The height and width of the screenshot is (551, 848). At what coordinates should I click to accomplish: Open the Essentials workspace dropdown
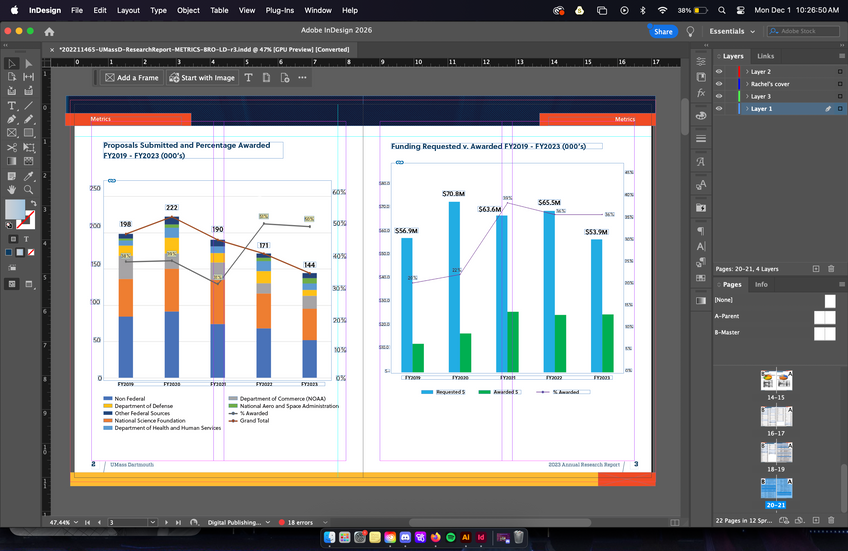732,31
